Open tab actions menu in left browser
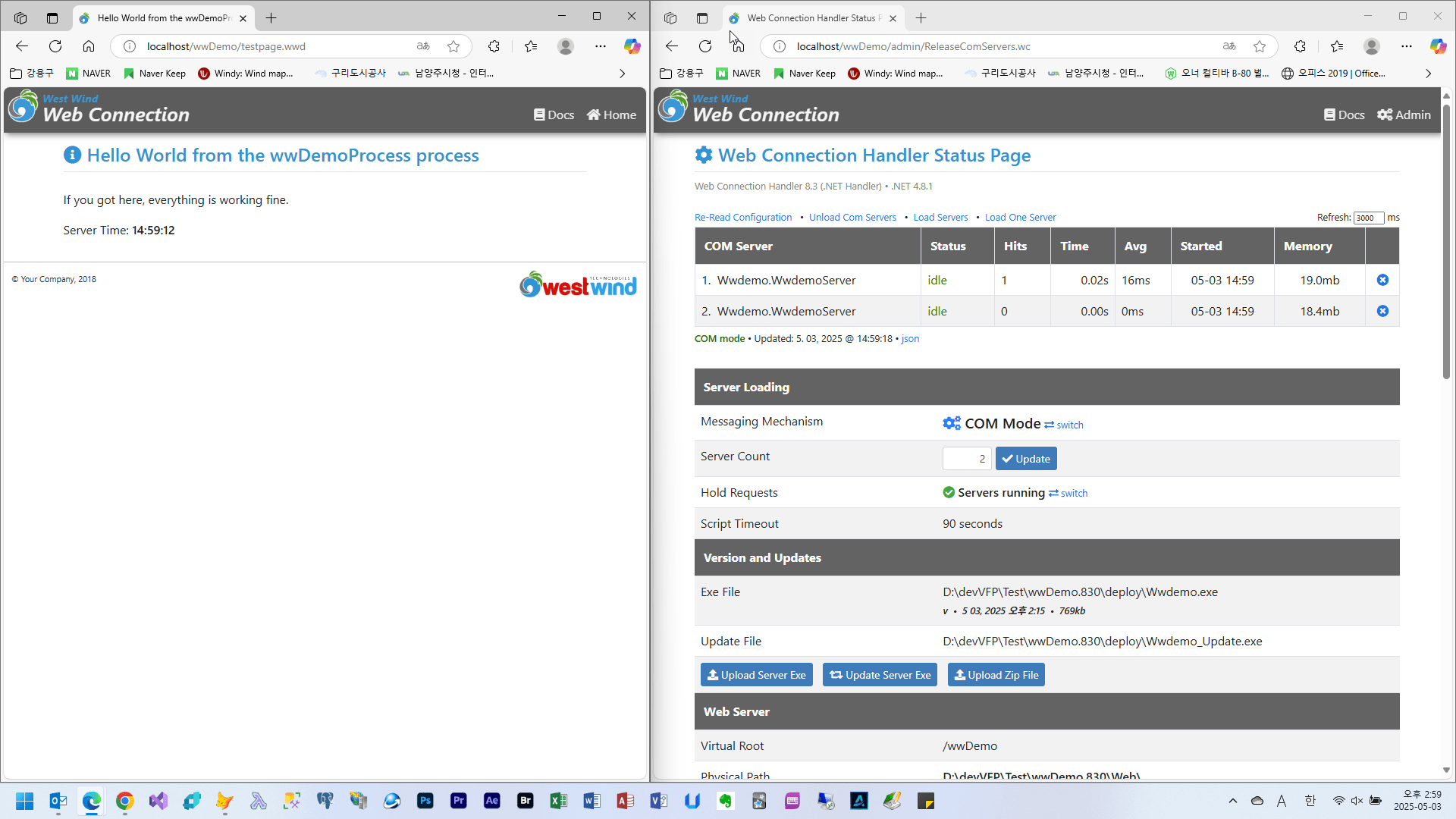The height and width of the screenshot is (819, 1456). click(x=52, y=17)
